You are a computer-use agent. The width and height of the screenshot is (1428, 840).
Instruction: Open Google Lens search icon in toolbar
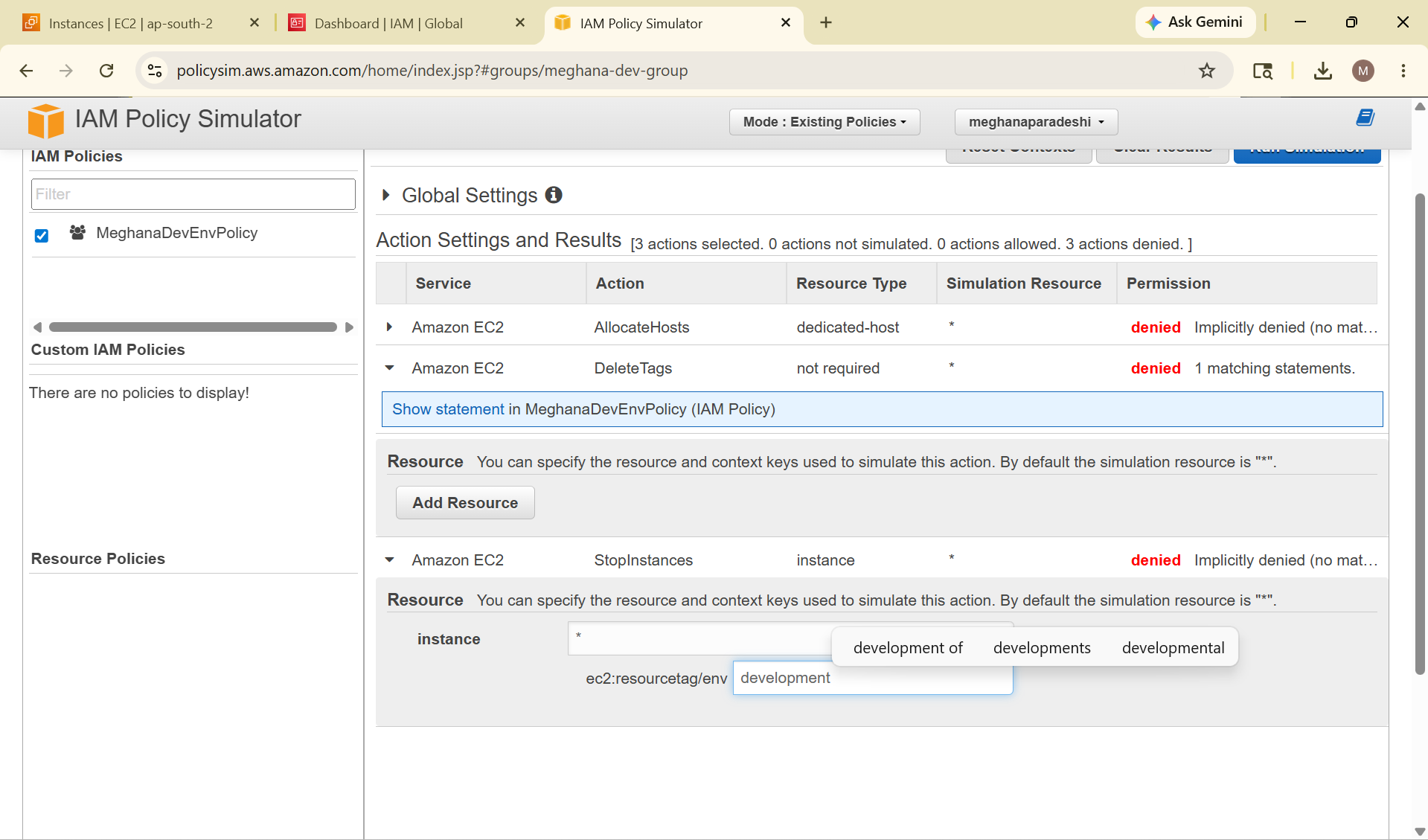[x=1263, y=71]
